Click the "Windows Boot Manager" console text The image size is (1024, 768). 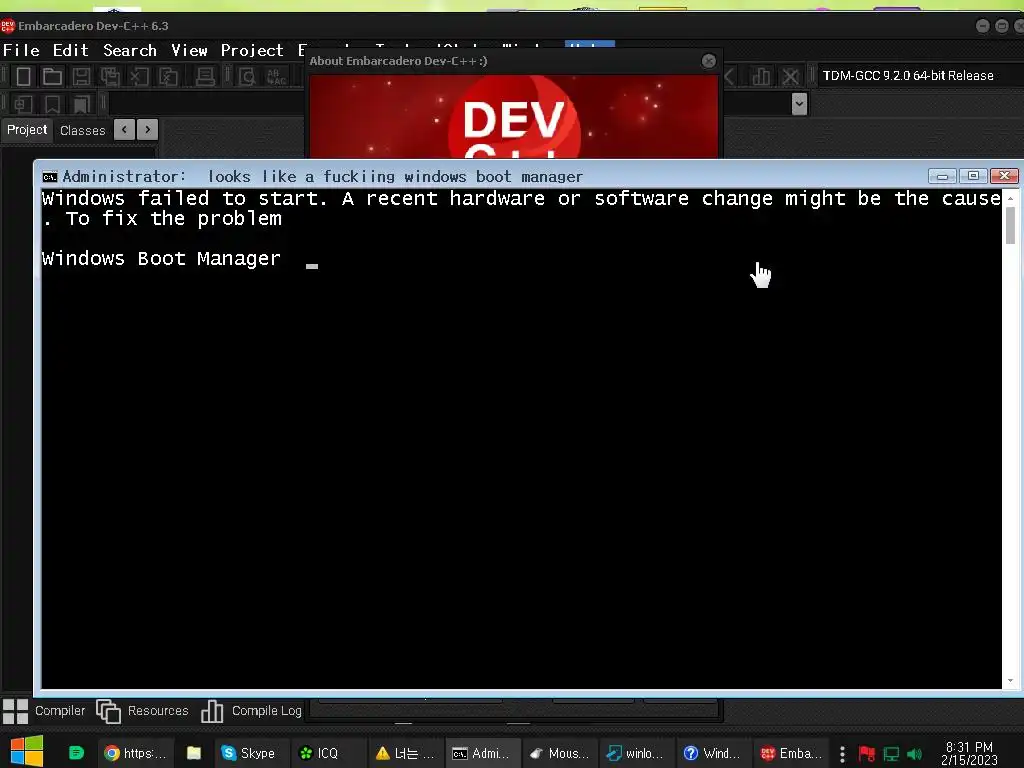[x=161, y=259]
